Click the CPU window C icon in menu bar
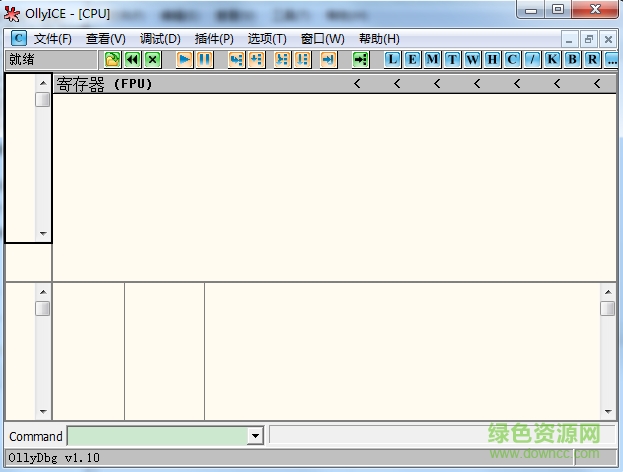The height and width of the screenshot is (472, 623). coord(19,39)
